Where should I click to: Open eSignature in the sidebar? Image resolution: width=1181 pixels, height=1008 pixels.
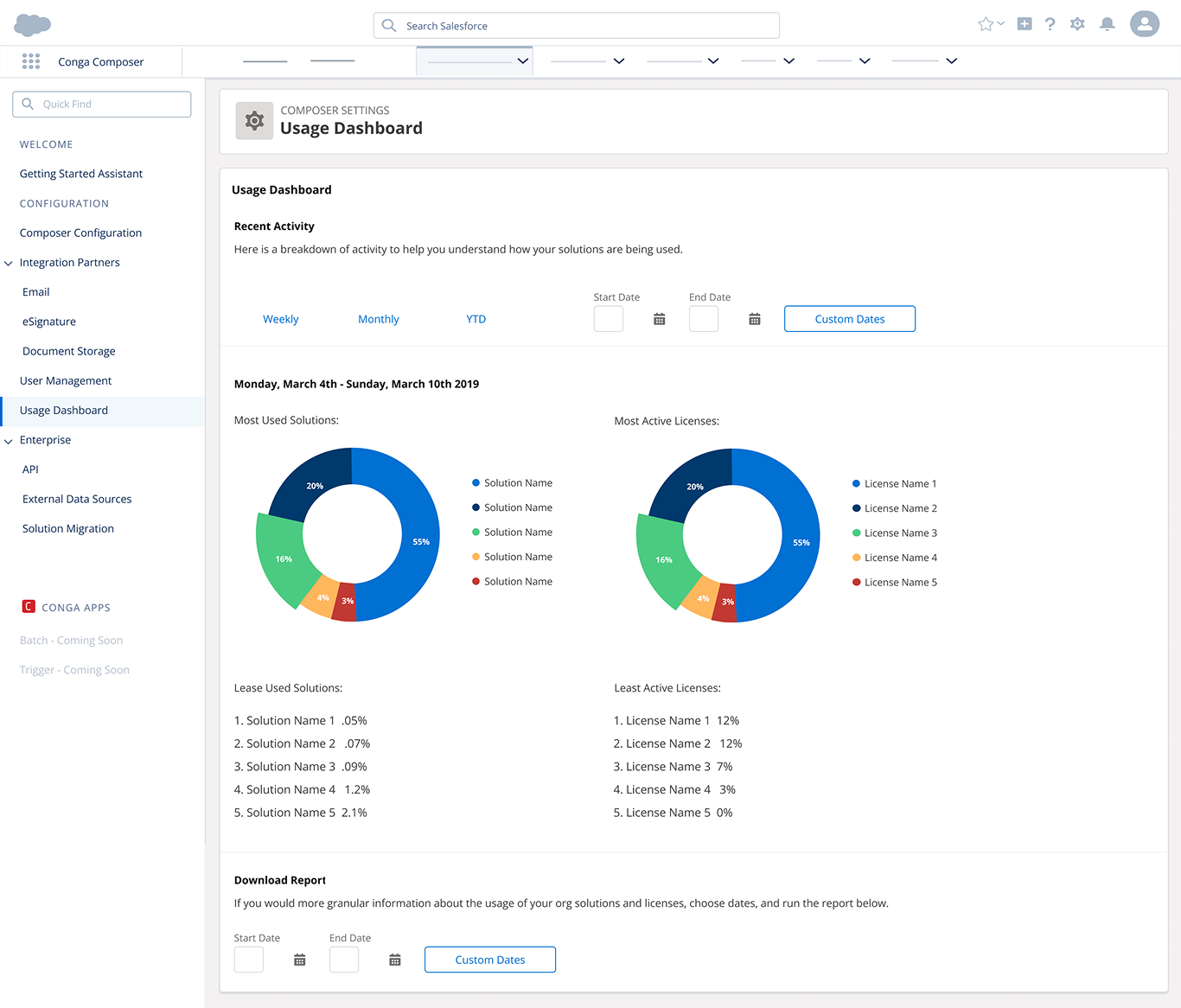(49, 322)
